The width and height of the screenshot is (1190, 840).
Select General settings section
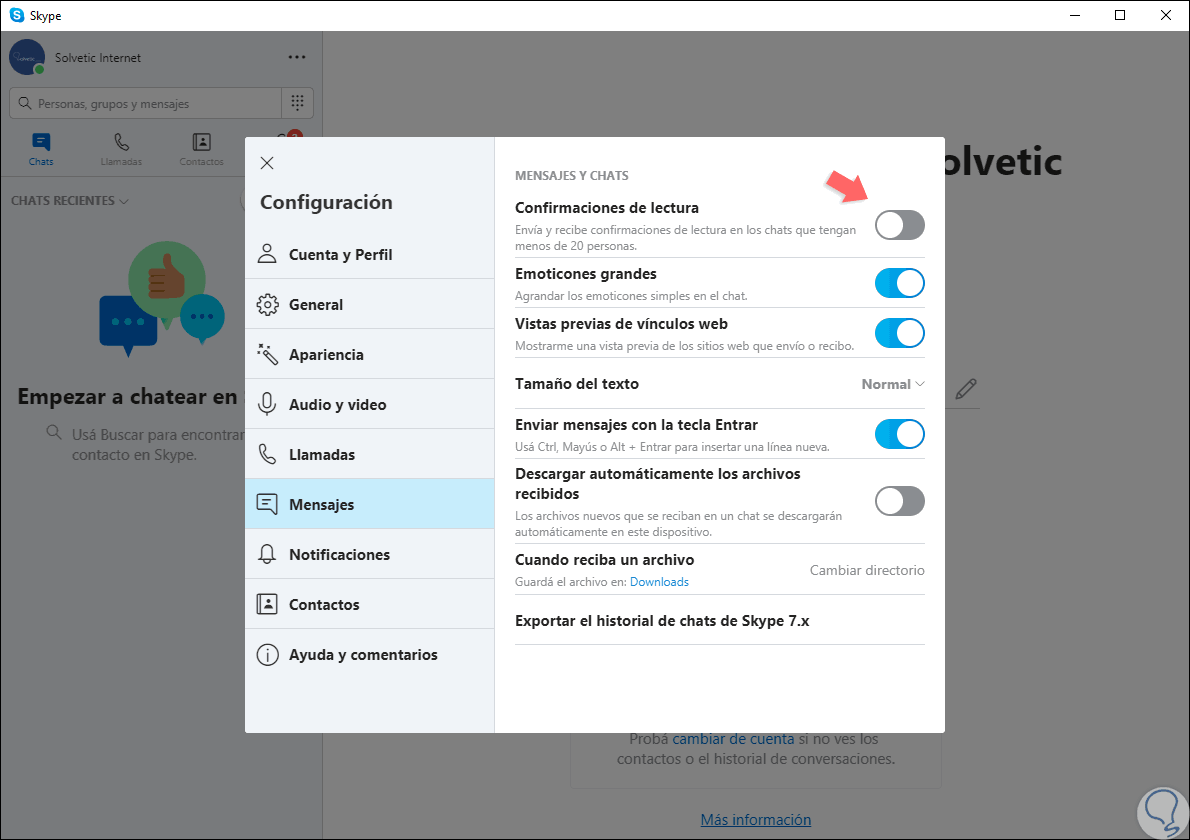click(370, 304)
